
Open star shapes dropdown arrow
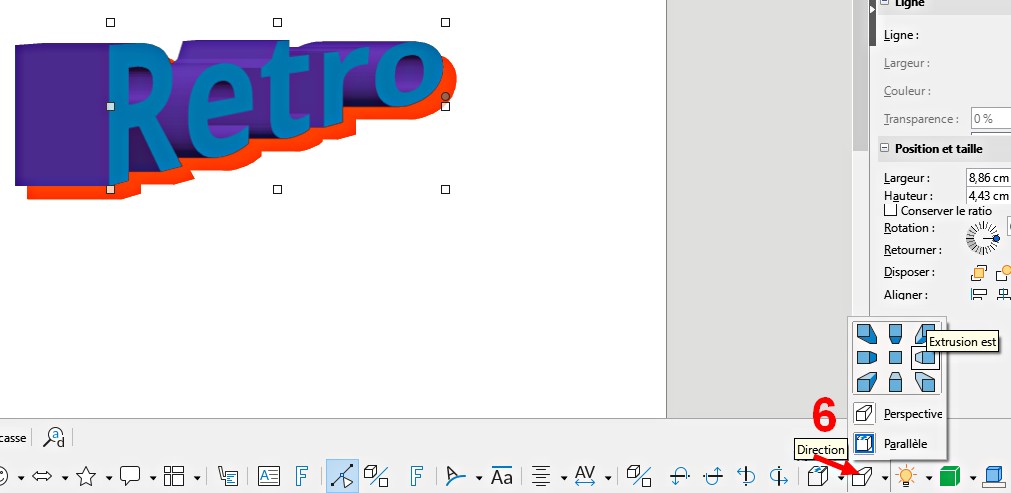(x=109, y=478)
